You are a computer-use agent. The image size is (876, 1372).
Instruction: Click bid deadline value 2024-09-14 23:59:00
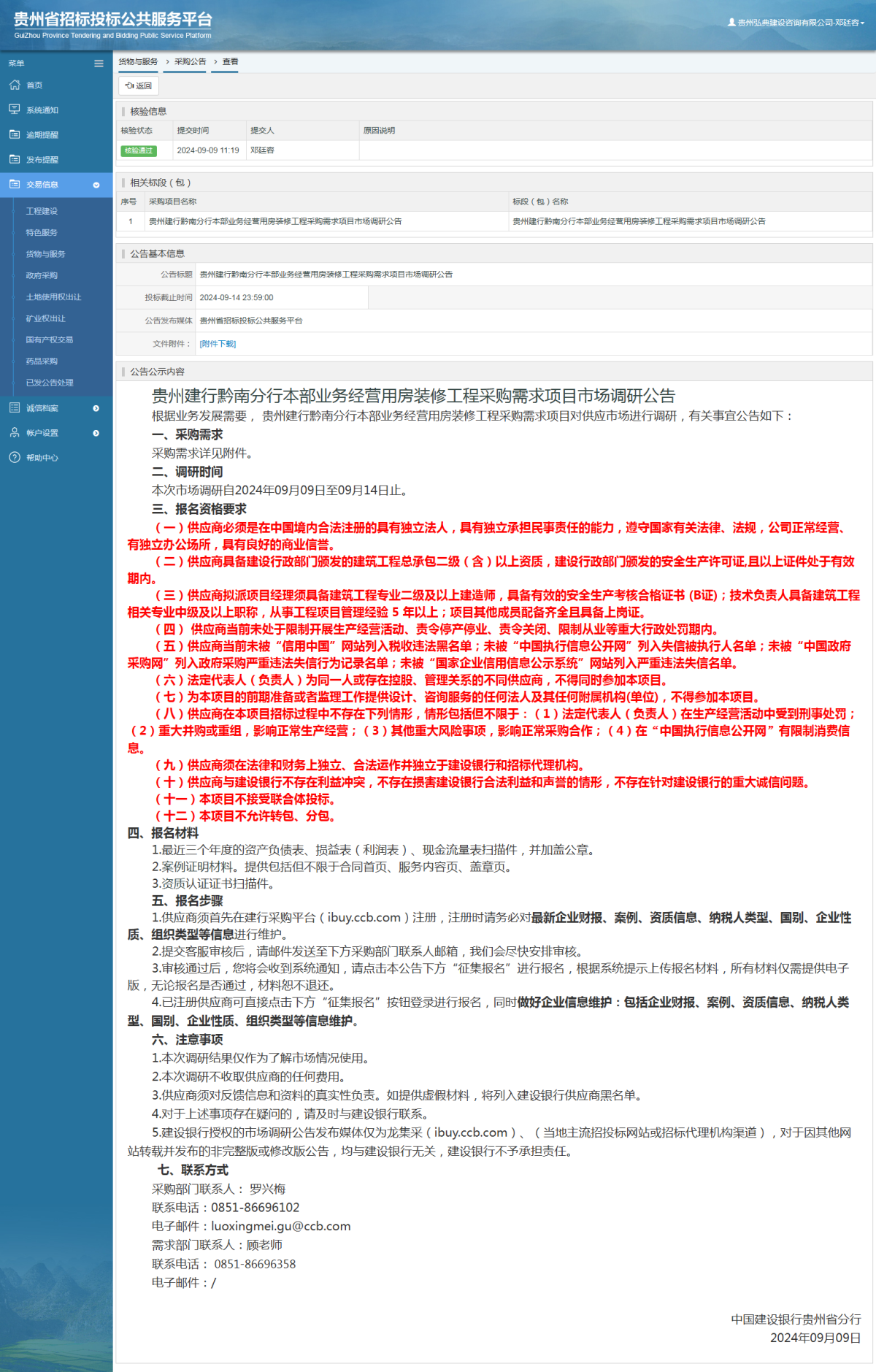pyautogui.click(x=237, y=298)
